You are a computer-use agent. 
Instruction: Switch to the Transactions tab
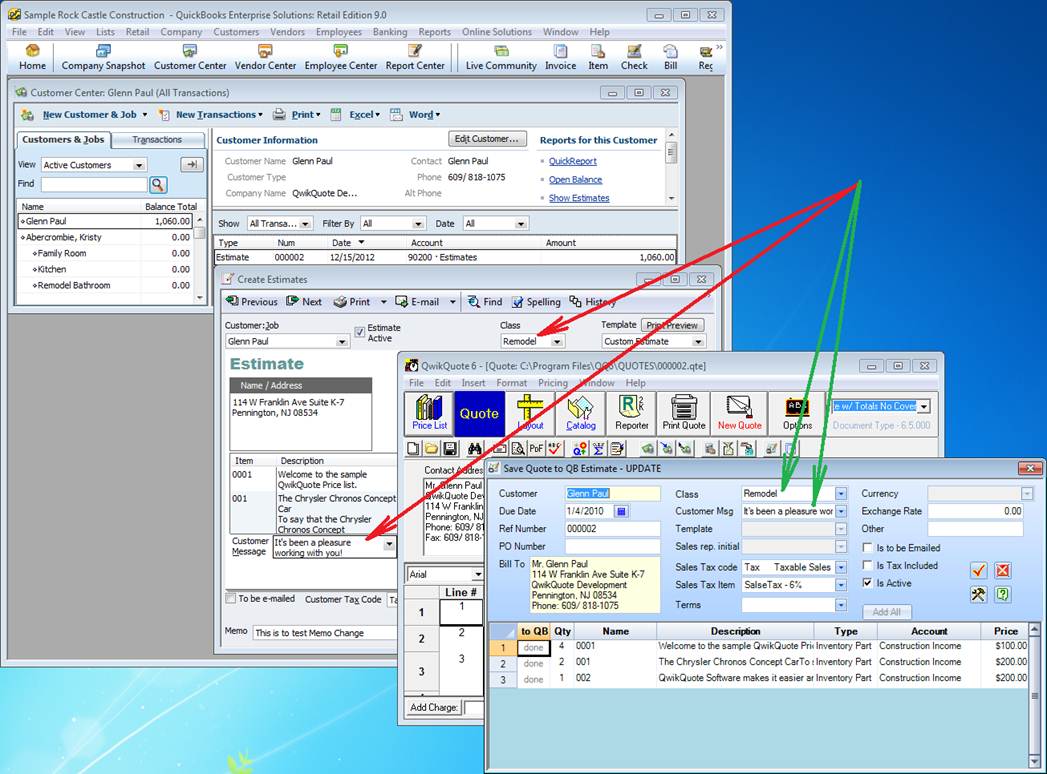[x=157, y=140]
